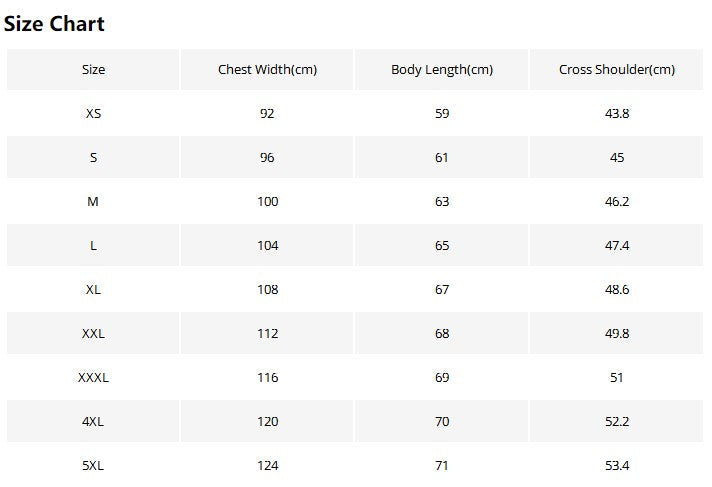Click body length value 68
The image size is (712, 487).
coord(442,334)
